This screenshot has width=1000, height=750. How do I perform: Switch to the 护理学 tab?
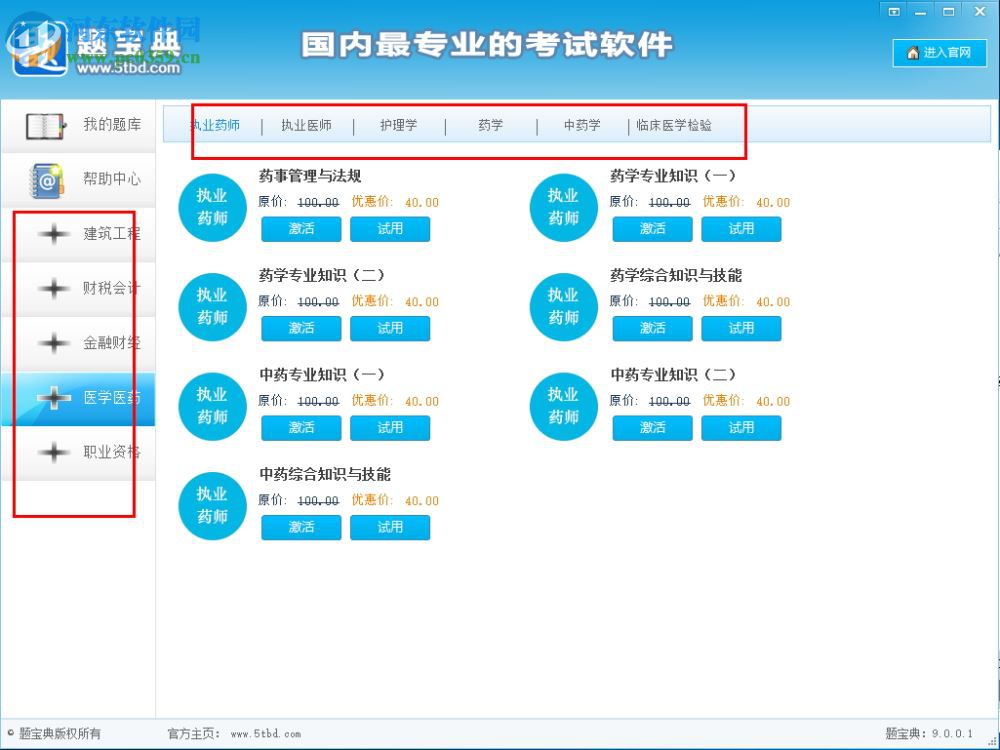coord(399,125)
